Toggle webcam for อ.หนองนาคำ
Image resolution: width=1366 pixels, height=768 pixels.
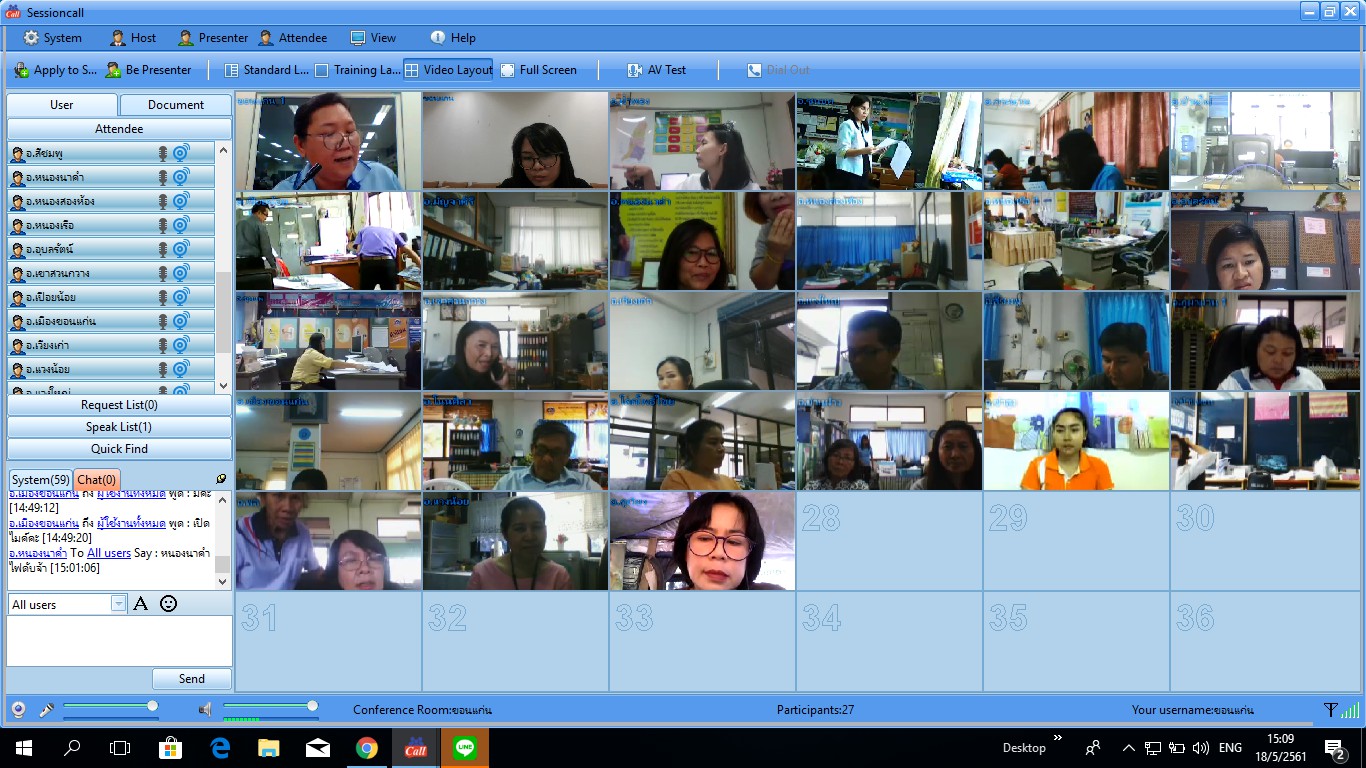pos(181,177)
